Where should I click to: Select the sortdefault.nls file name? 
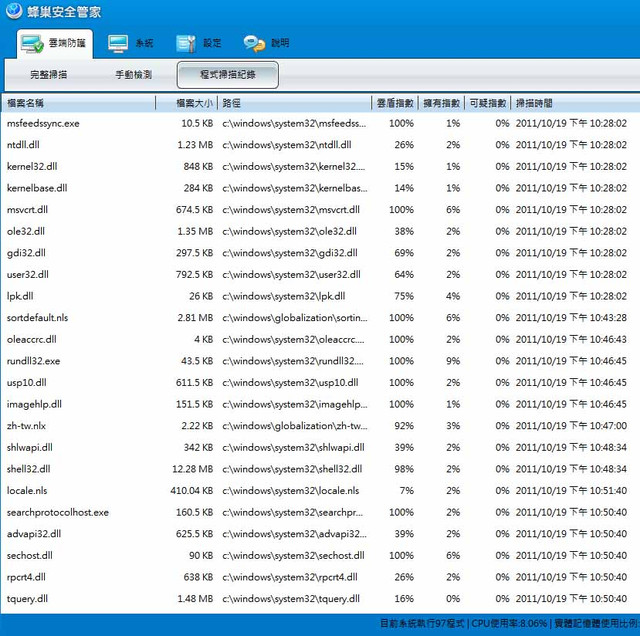[x=38, y=318]
